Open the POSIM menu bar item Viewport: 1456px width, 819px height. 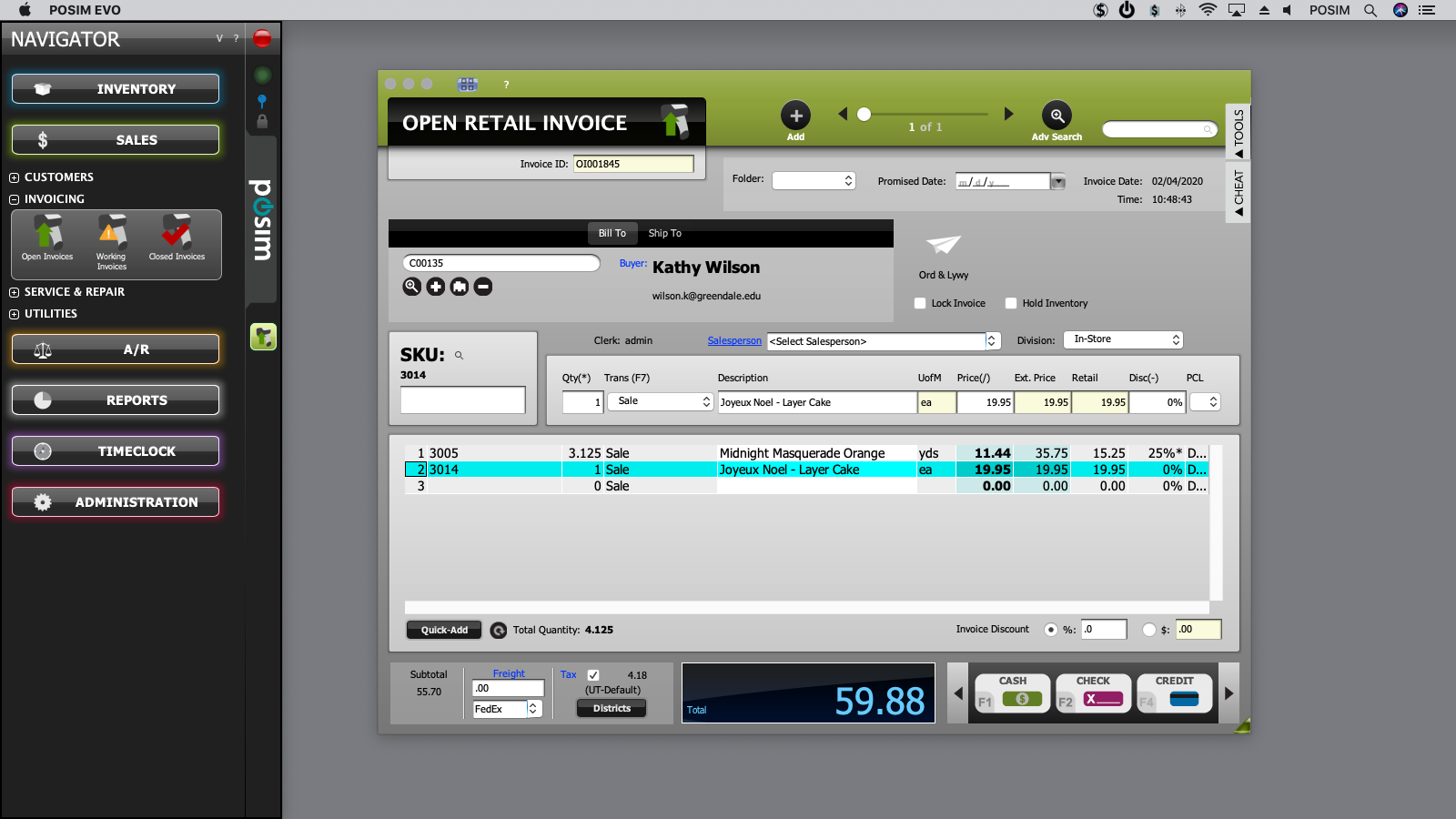click(x=1330, y=10)
